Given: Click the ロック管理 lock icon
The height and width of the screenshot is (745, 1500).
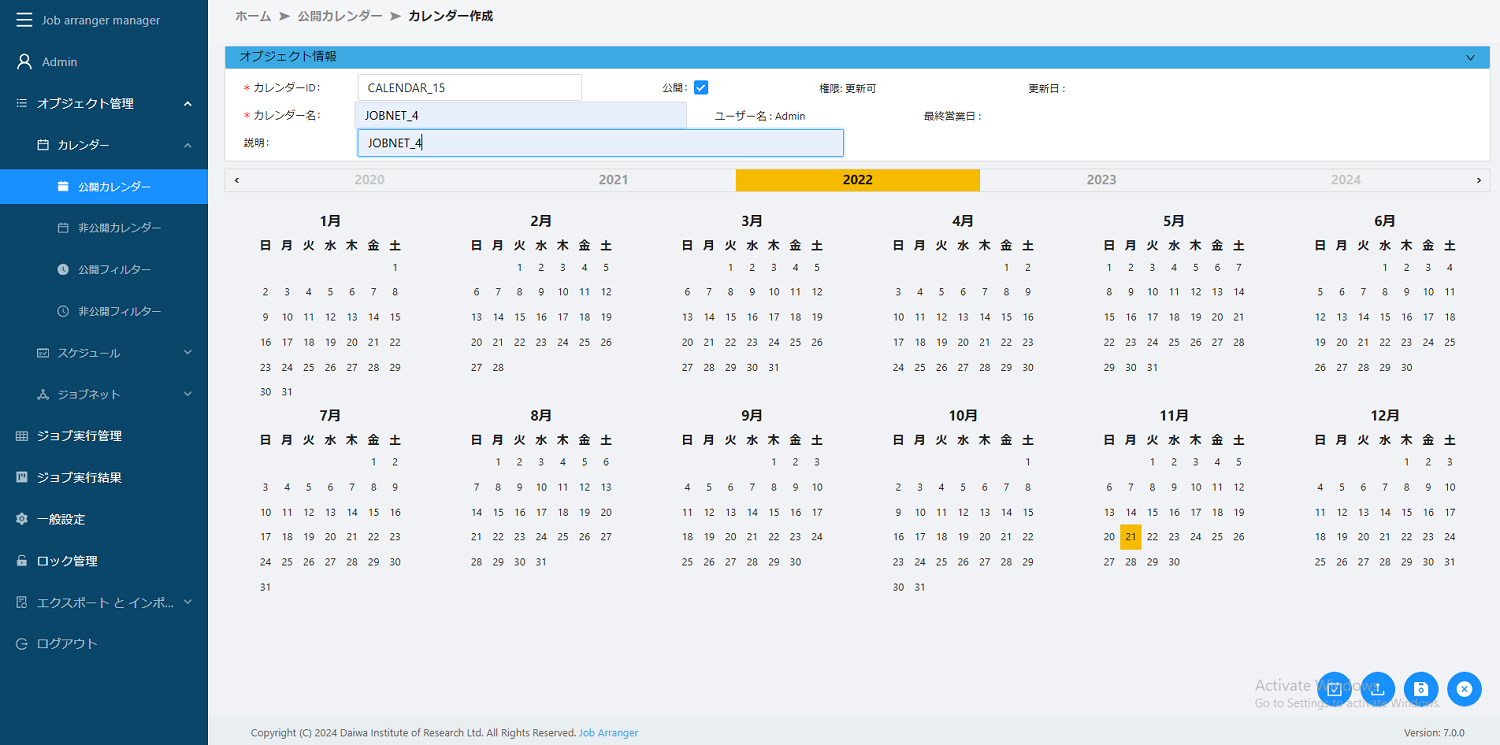Looking at the screenshot, I should tap(22, 561).
